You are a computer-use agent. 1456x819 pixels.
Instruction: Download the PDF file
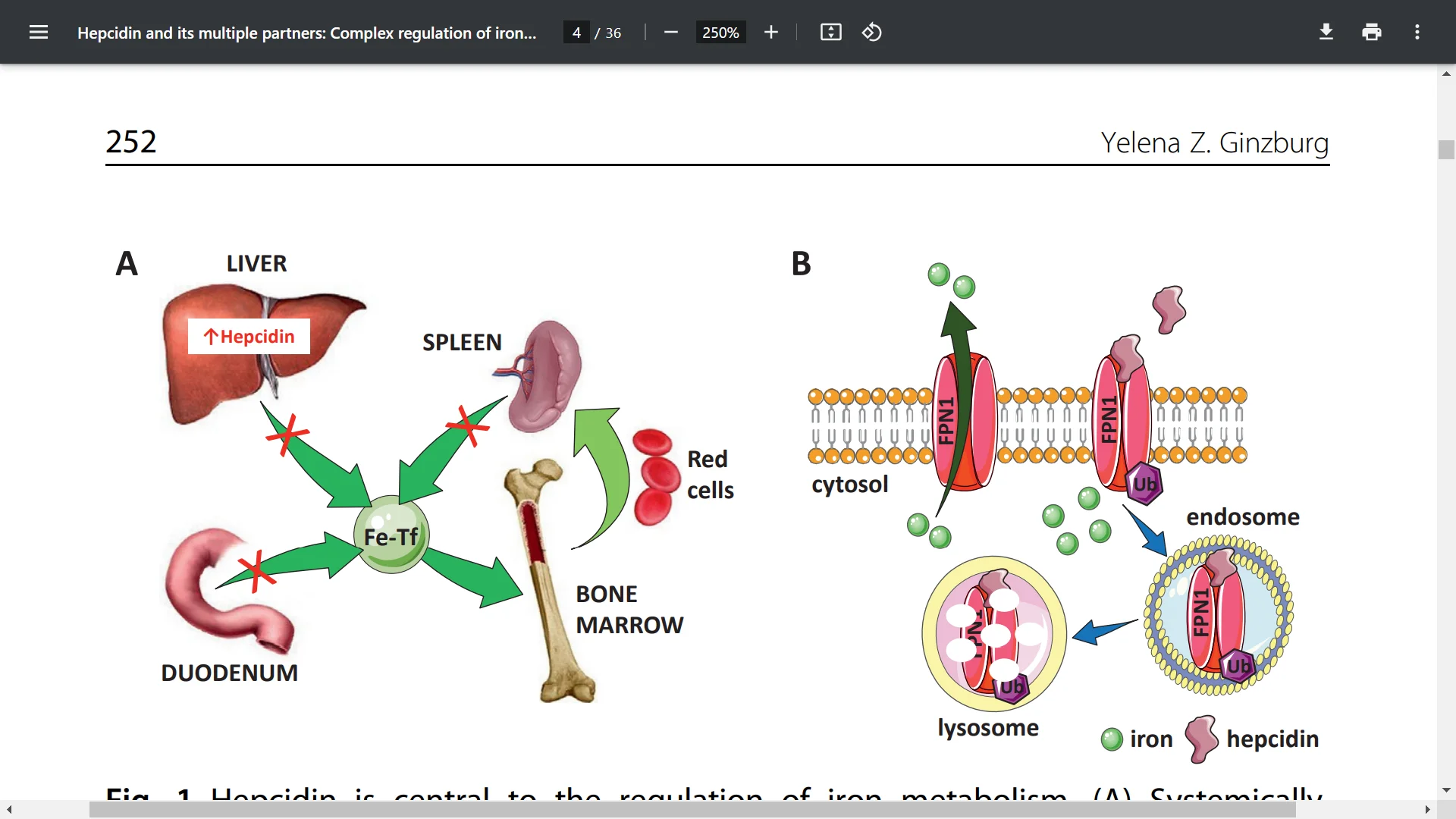click(1326, 32)
